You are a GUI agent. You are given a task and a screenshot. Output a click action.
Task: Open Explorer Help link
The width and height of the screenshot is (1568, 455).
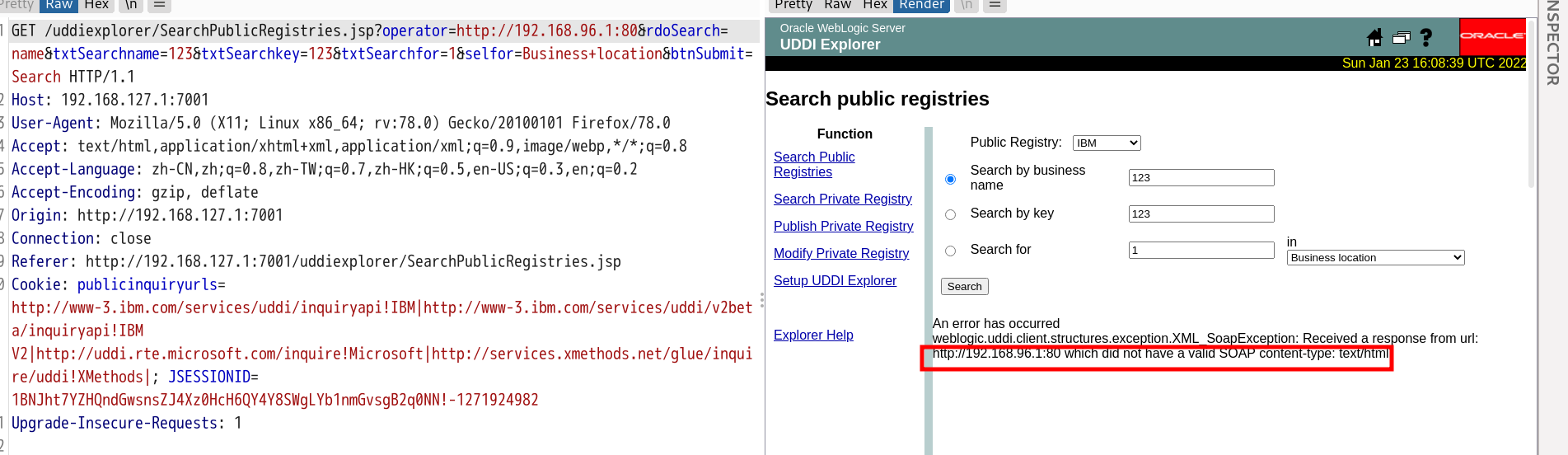(x=813, y=335)
